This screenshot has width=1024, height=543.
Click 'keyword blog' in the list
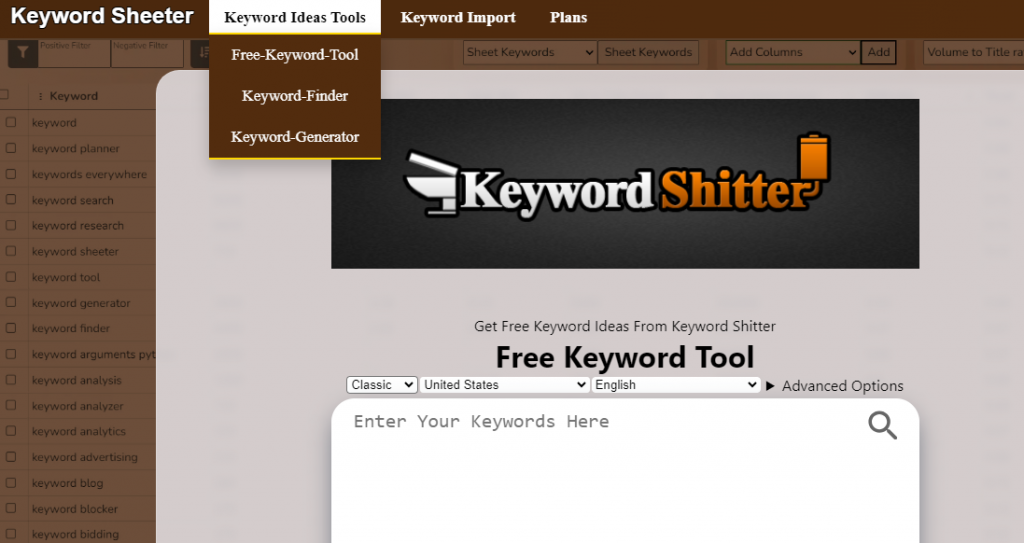67,483
